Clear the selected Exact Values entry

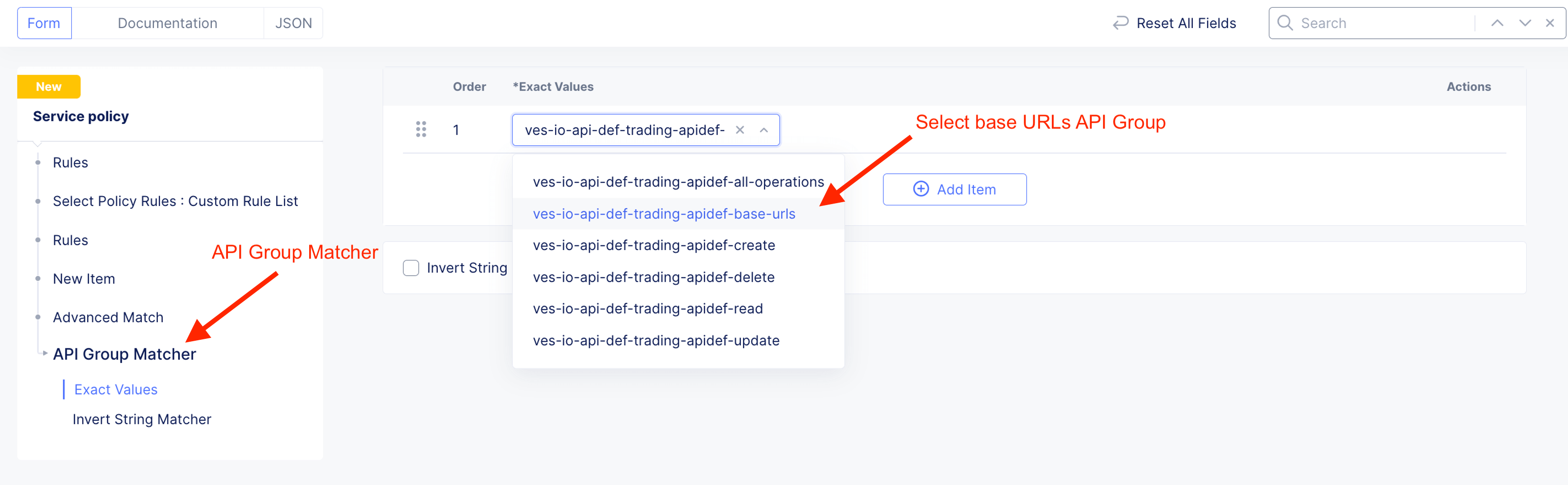pos(739,130)
